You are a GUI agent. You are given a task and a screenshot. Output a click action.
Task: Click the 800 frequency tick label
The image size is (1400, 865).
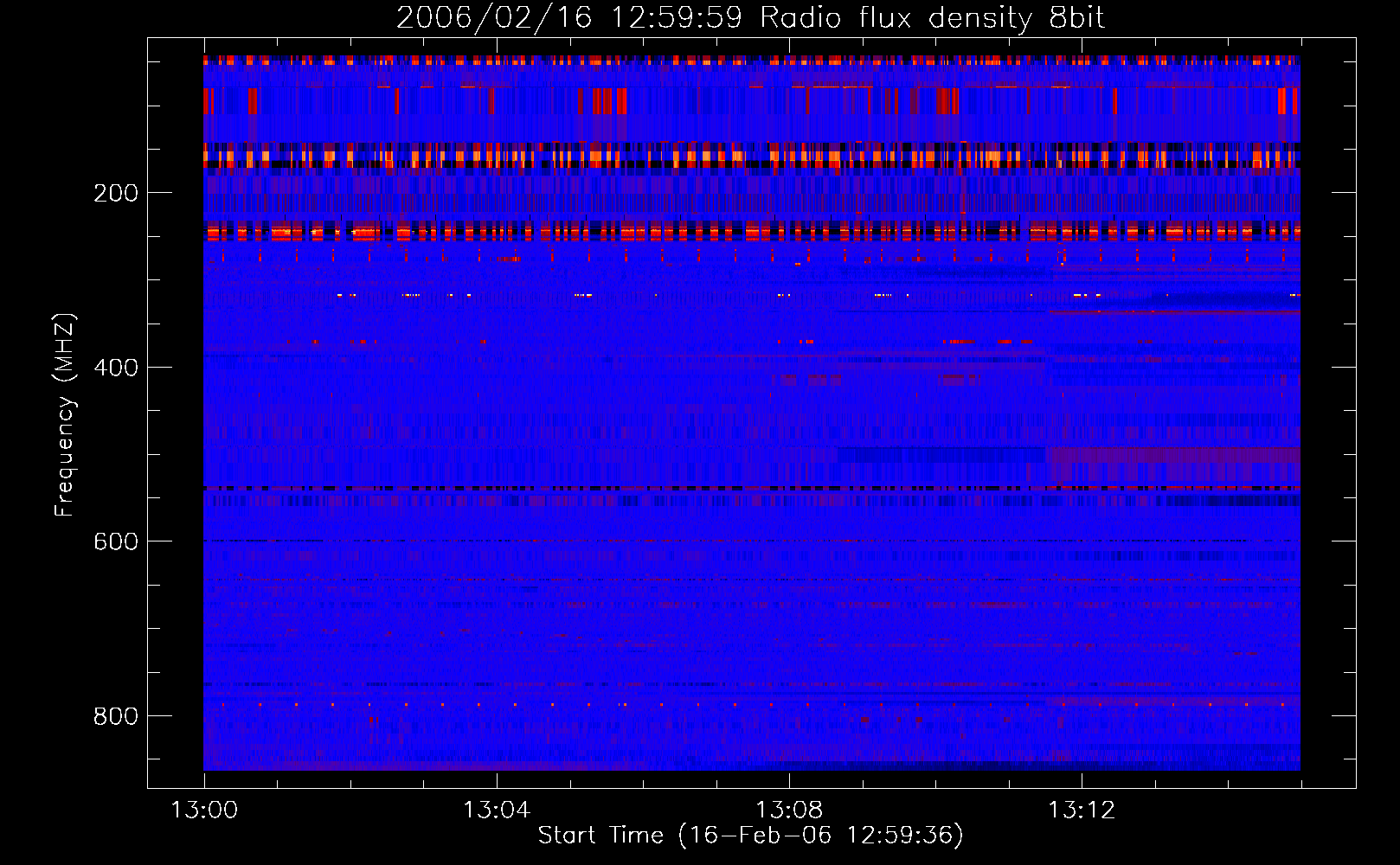[x=116, y=716]
